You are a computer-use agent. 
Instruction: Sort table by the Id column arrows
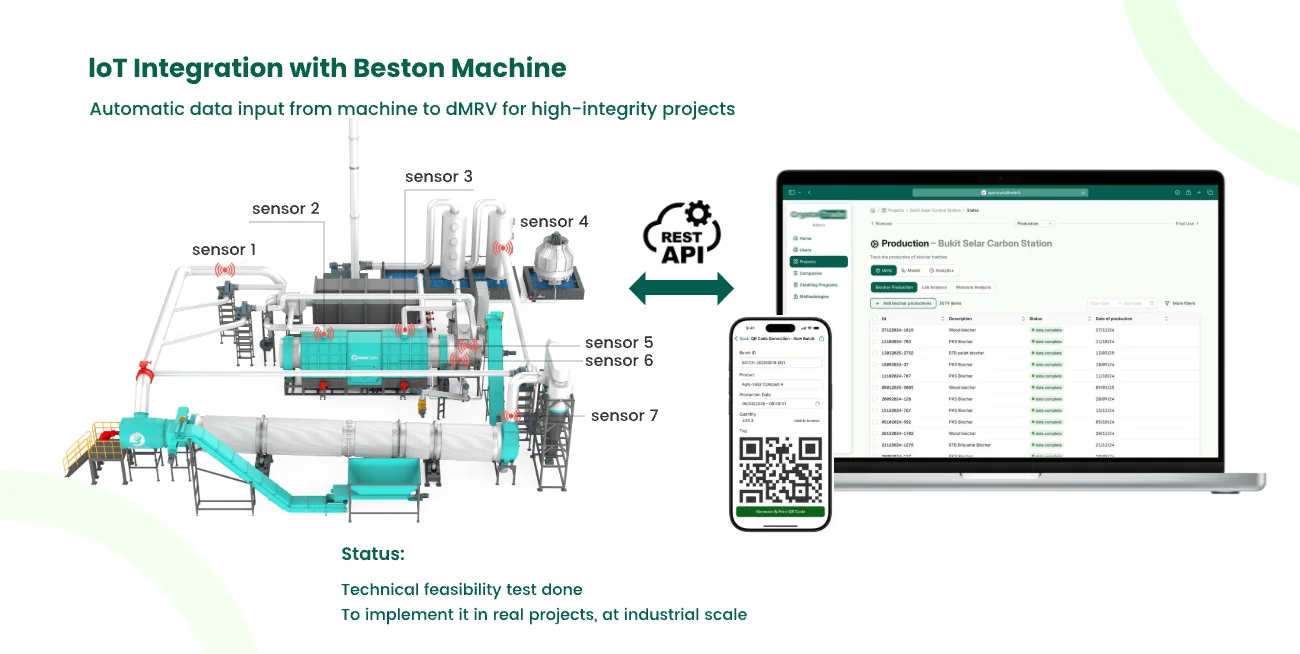(942, 318)
